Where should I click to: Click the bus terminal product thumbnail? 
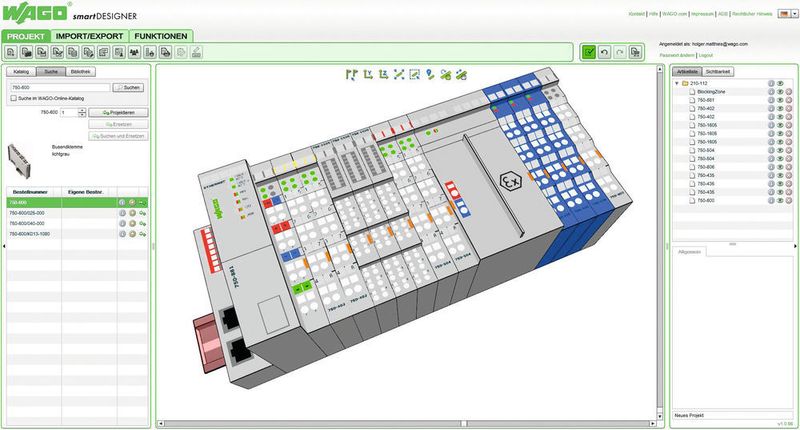(19, 161)
